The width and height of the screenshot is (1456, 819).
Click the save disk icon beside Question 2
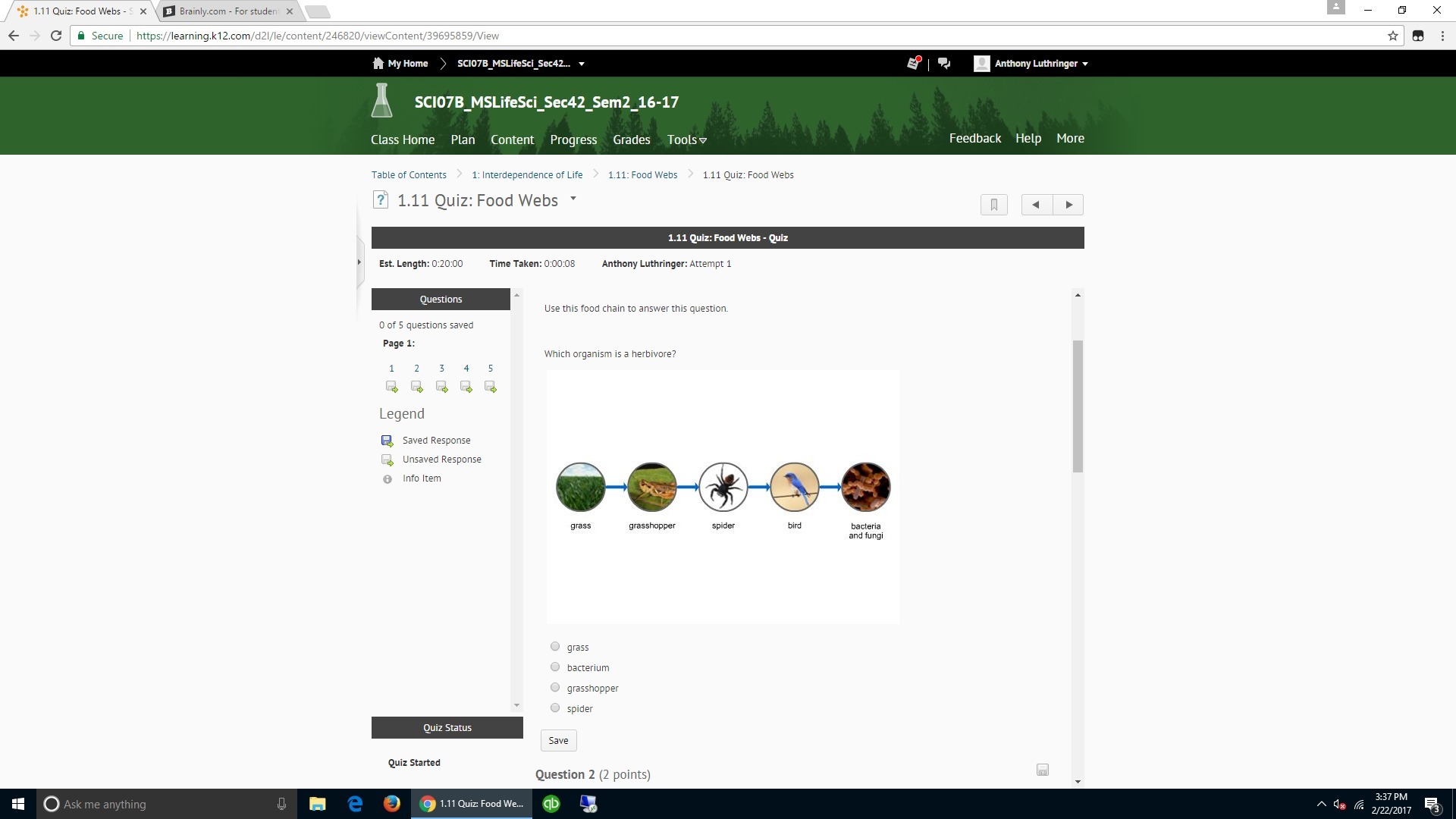[x=1043, y=770]
